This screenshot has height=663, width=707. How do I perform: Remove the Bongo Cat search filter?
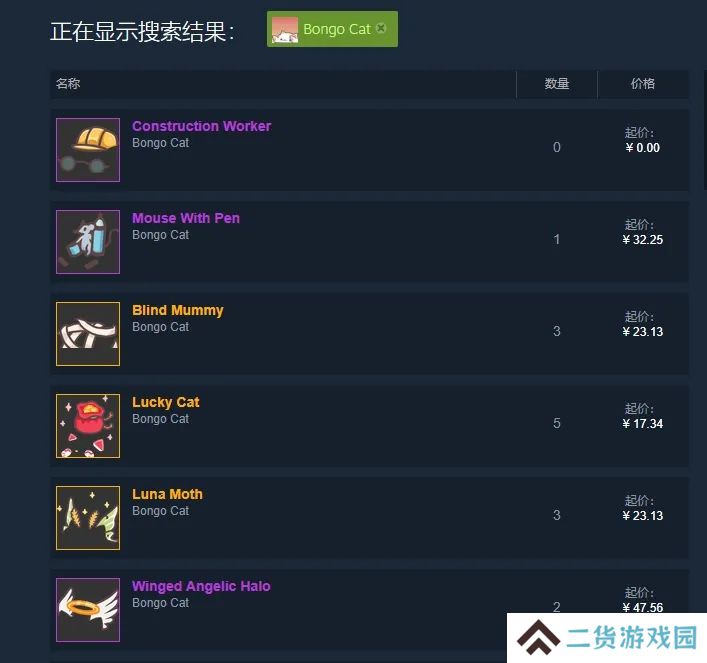[381, 28]
